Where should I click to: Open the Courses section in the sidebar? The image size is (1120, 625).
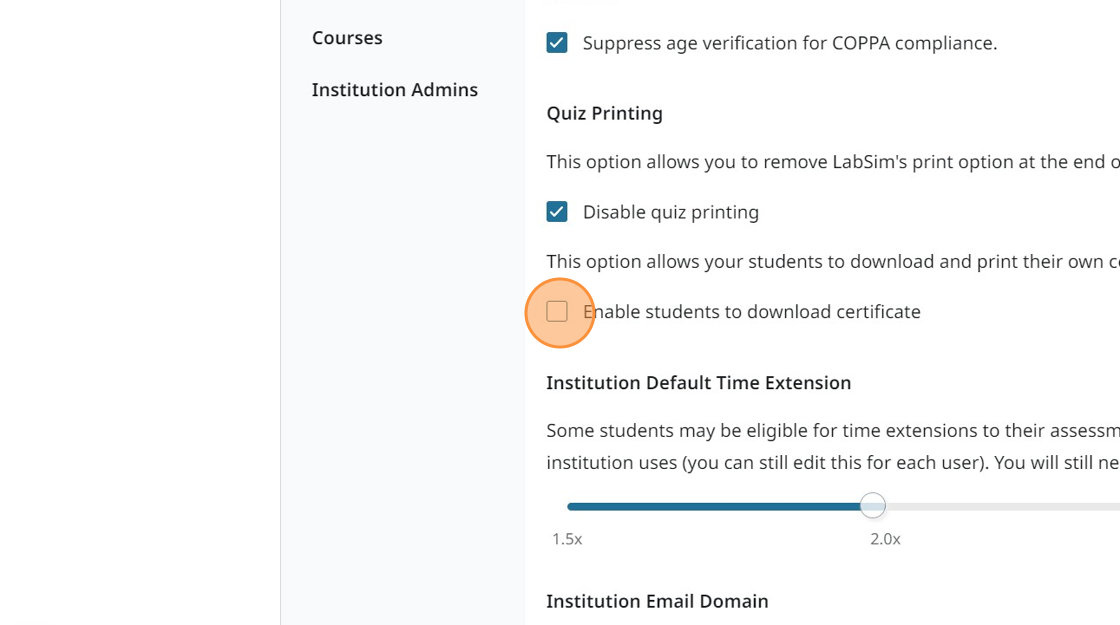[x=347, y=37]
